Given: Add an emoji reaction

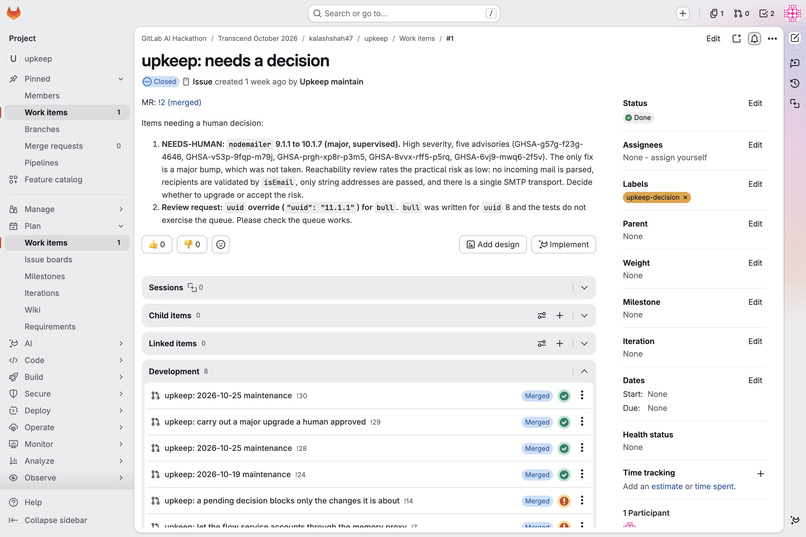Looking at the screenshot, I should point(221,244).
